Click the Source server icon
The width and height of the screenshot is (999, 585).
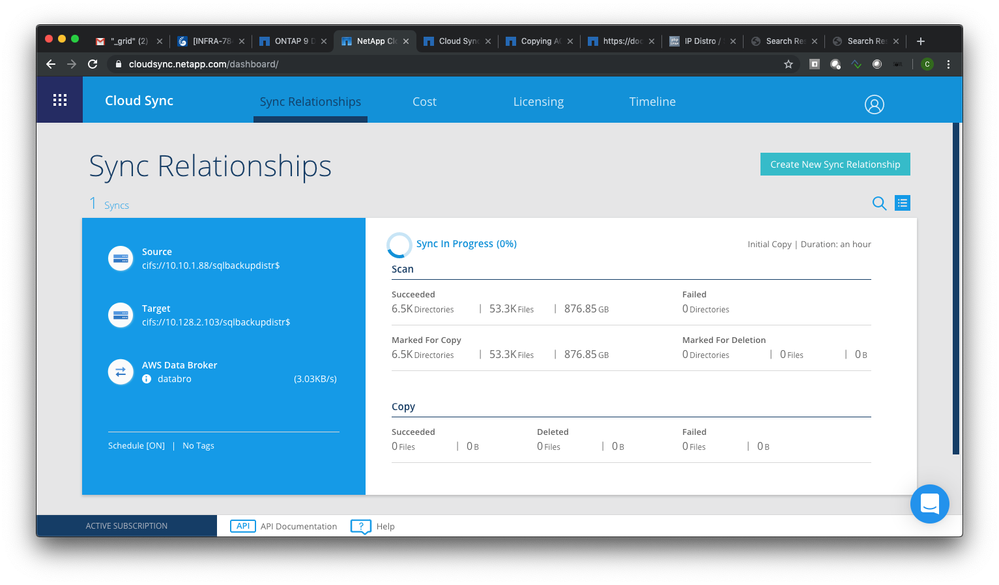click(x=120, y=258)
